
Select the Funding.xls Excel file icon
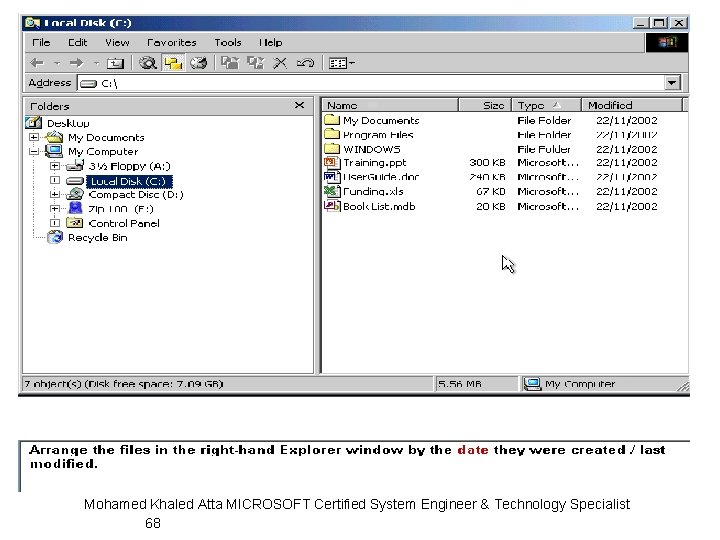pos(332,191)
